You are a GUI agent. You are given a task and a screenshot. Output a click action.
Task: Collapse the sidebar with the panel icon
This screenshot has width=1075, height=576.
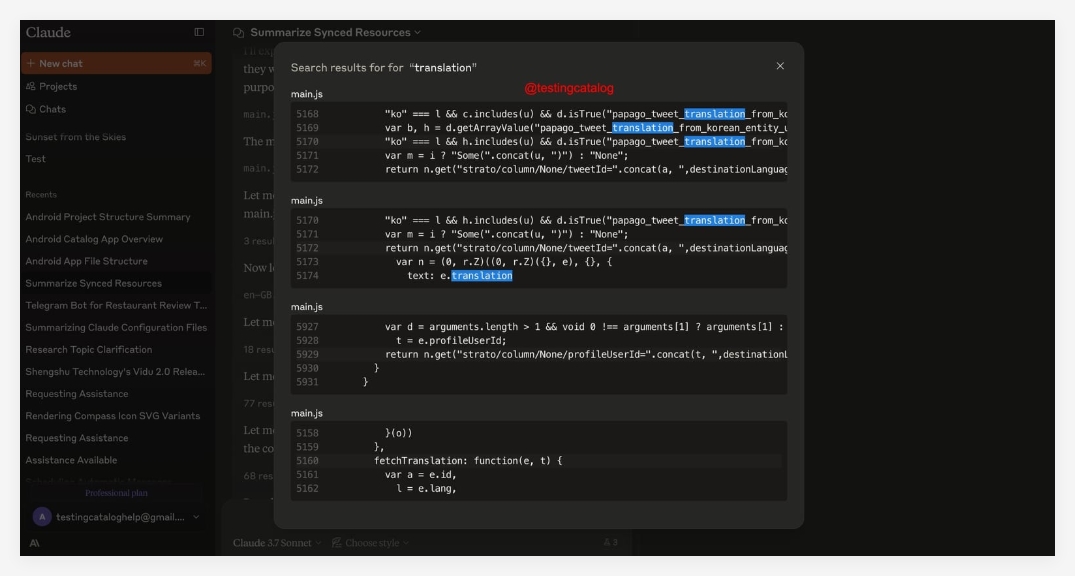(199, 33)
